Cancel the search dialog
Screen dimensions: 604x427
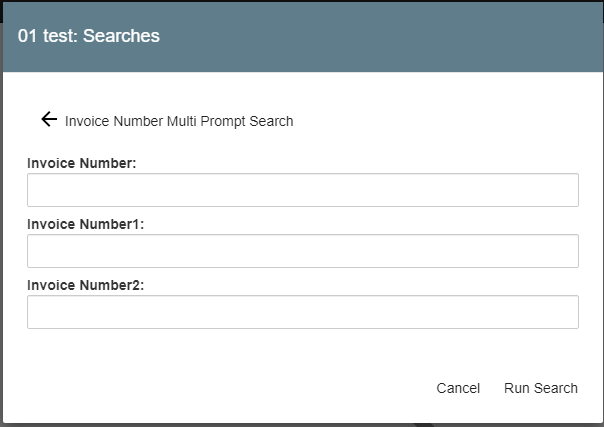point(458,388)
